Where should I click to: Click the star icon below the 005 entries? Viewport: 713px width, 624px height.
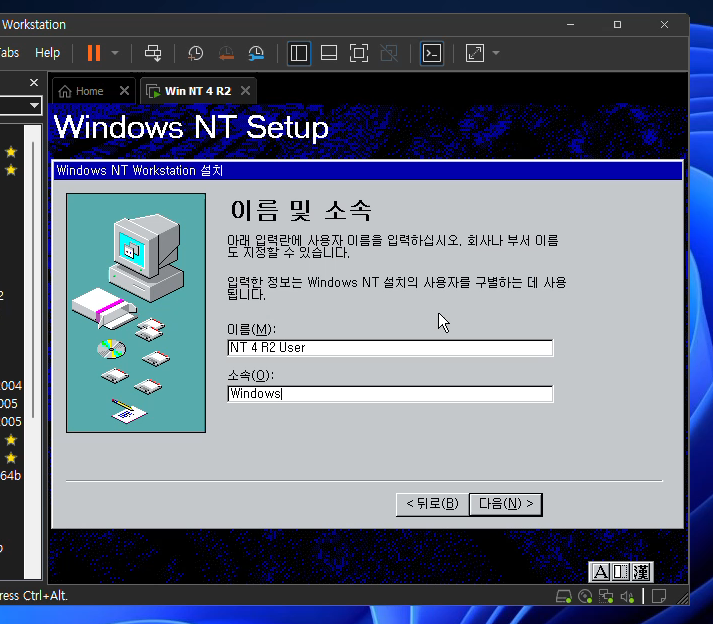click(11, 440)
